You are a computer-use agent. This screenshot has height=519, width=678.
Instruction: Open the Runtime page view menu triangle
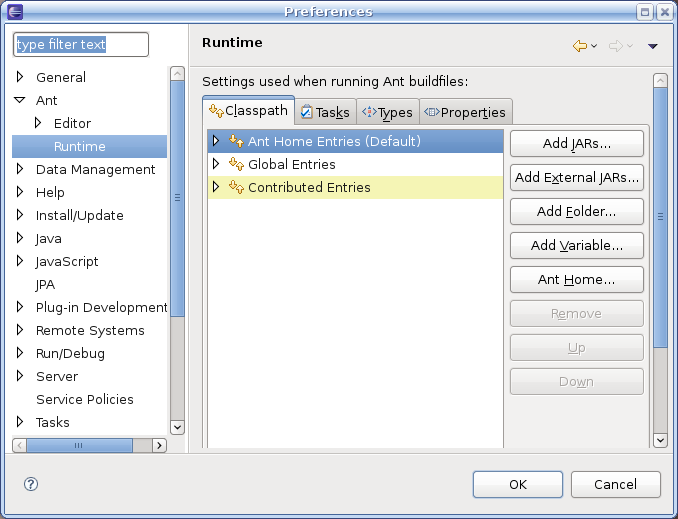point(652,46)
